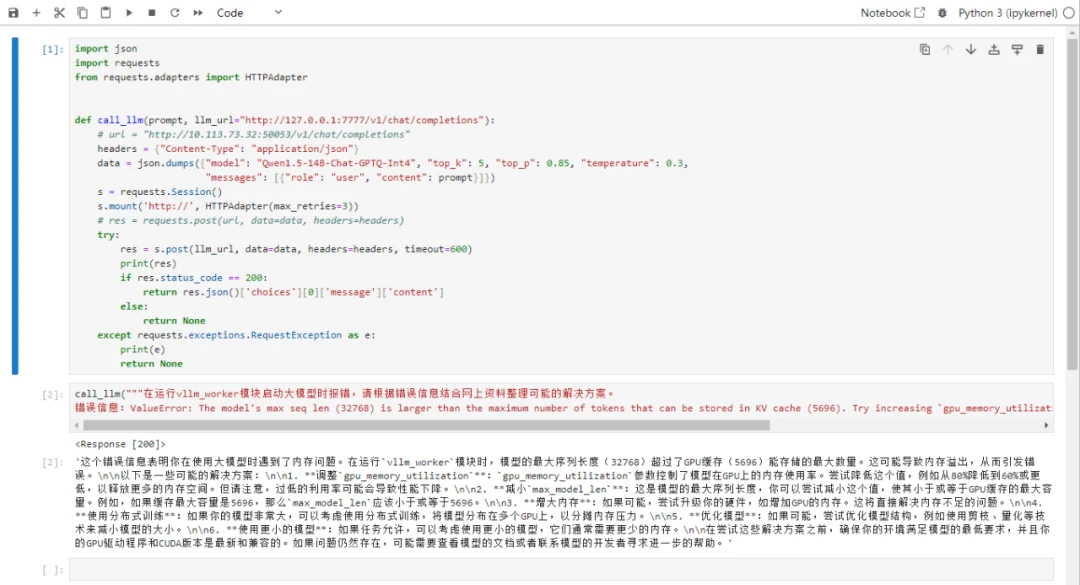The image size is (1080, 585).
Task: Save the notebook with the disk icon
Action: (x=13, y=12)
